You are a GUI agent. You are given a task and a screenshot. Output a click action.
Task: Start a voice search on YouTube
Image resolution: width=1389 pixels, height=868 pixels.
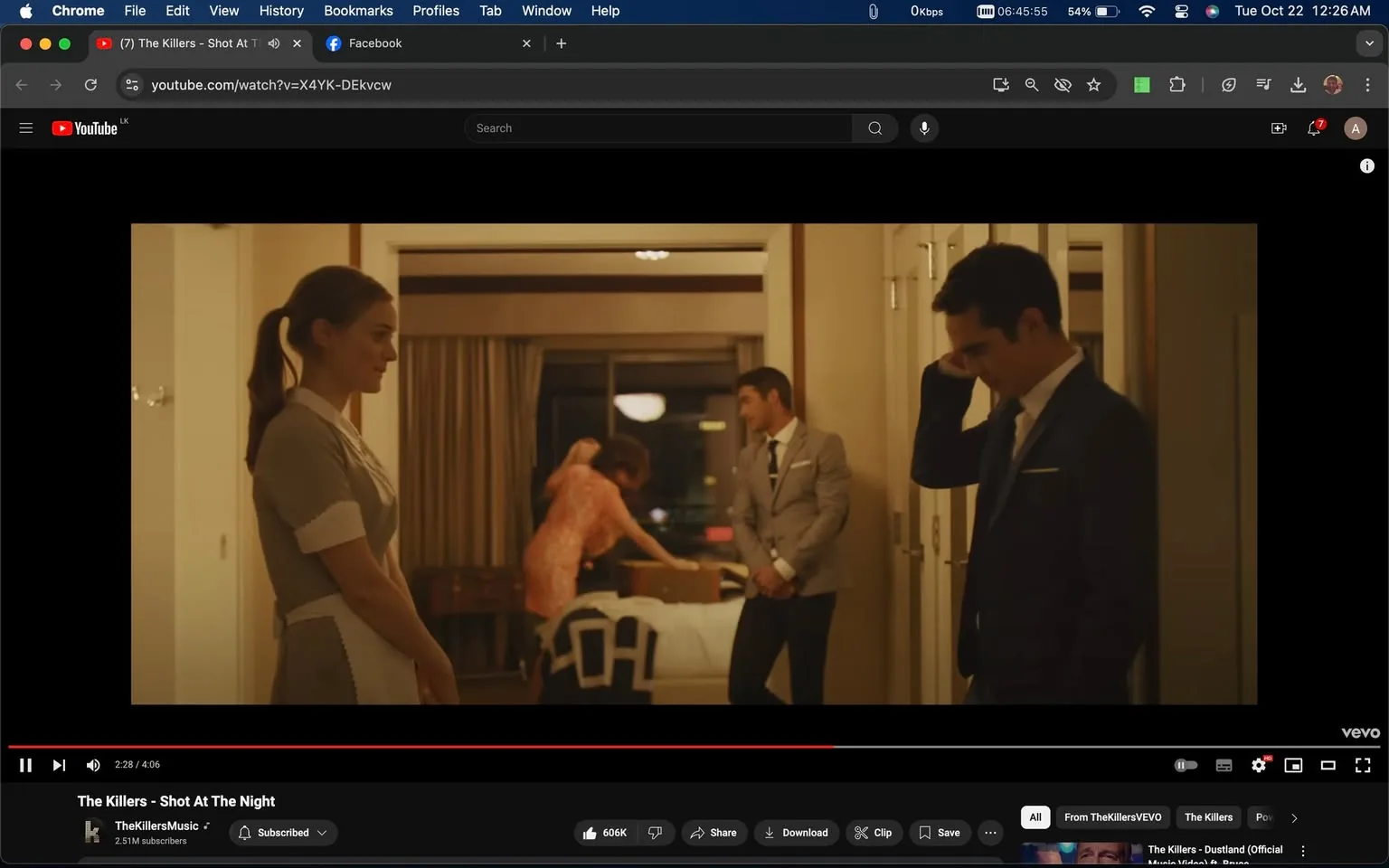point(923,127)
